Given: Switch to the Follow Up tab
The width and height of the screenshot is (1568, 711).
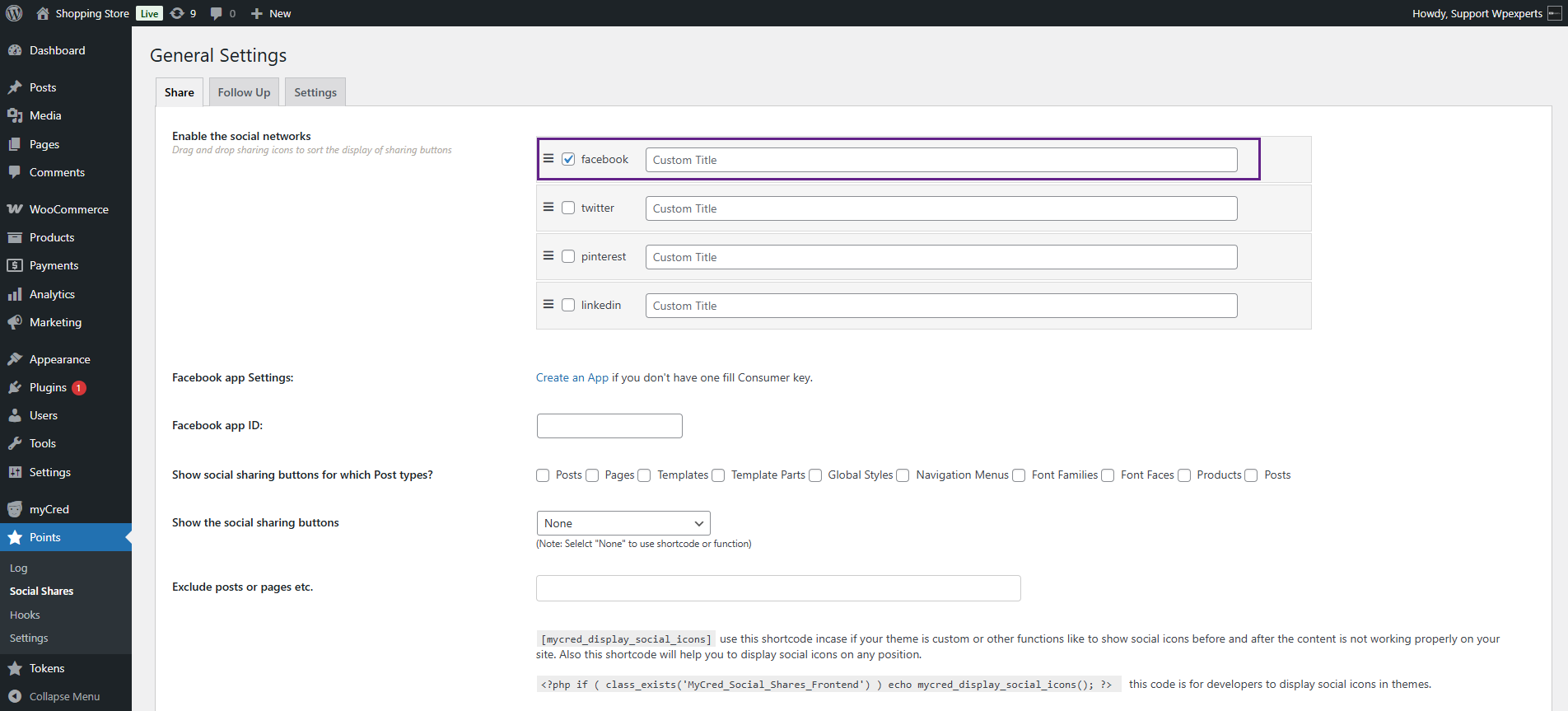Looking at the screenshot, I should tap(244, 92).
